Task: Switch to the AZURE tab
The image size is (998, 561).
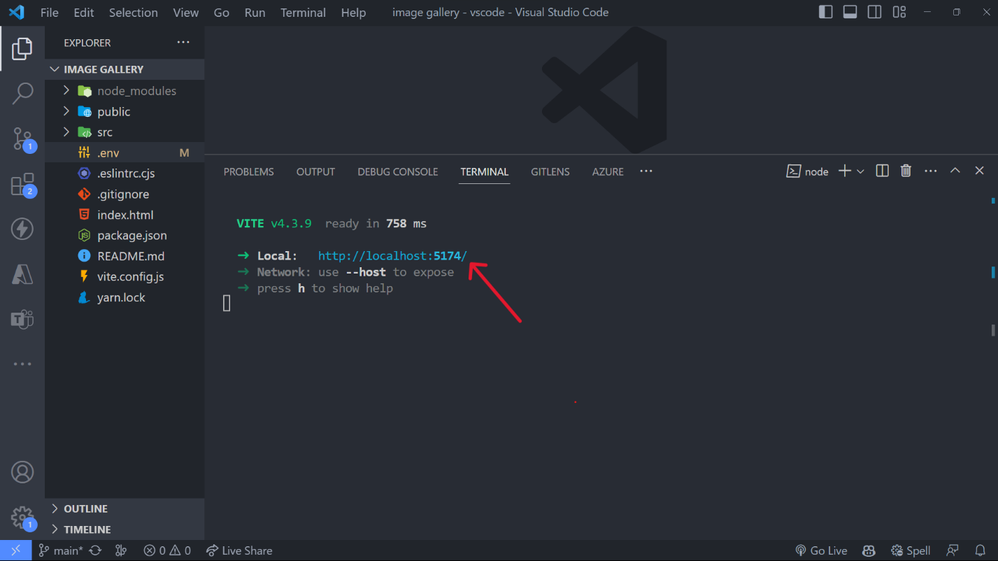Action: (x=608, y=172)
